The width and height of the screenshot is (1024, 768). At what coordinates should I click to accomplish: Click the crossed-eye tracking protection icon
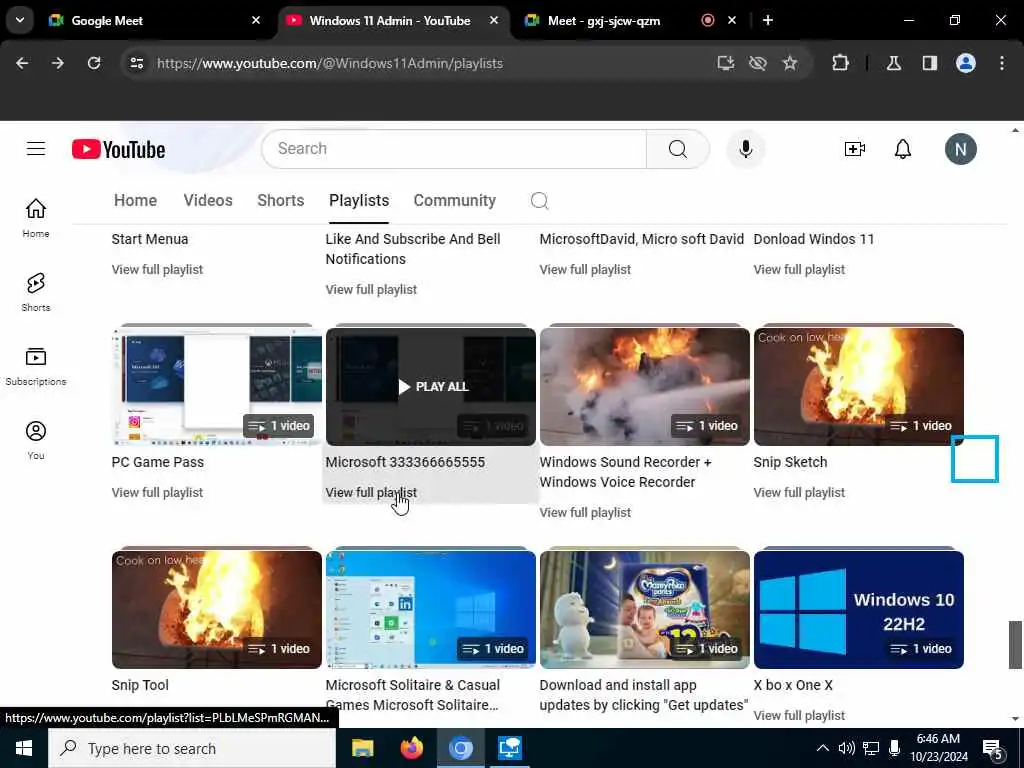click(x=758, y=63)
